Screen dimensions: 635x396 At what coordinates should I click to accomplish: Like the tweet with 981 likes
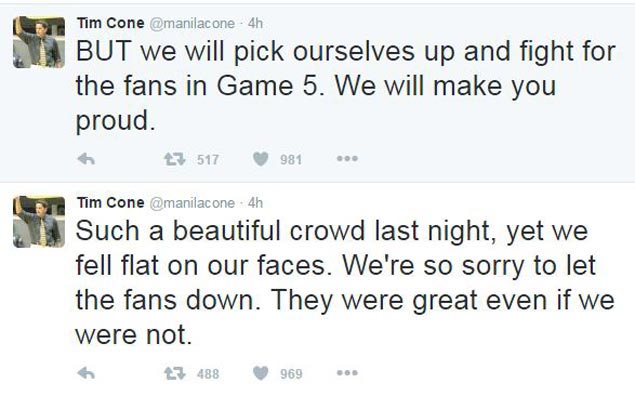[x=260, y=159]
